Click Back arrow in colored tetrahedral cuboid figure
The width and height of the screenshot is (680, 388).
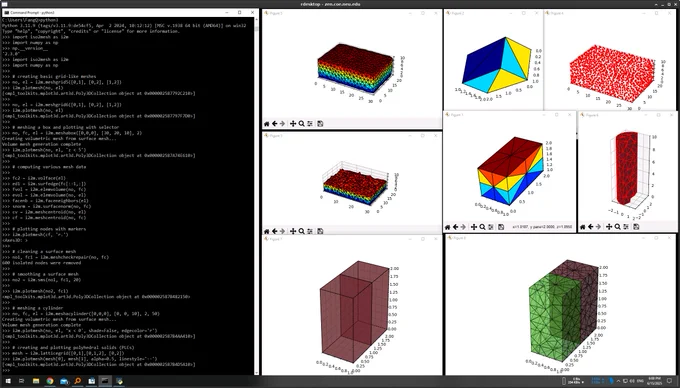(455, 227)
